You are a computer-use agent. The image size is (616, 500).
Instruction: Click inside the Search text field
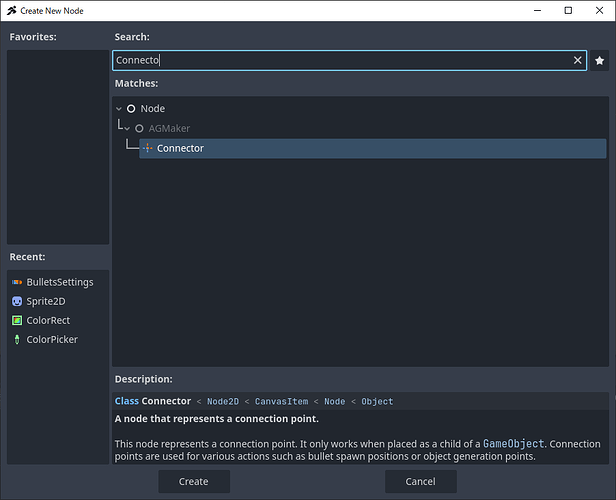coord(340,61)
